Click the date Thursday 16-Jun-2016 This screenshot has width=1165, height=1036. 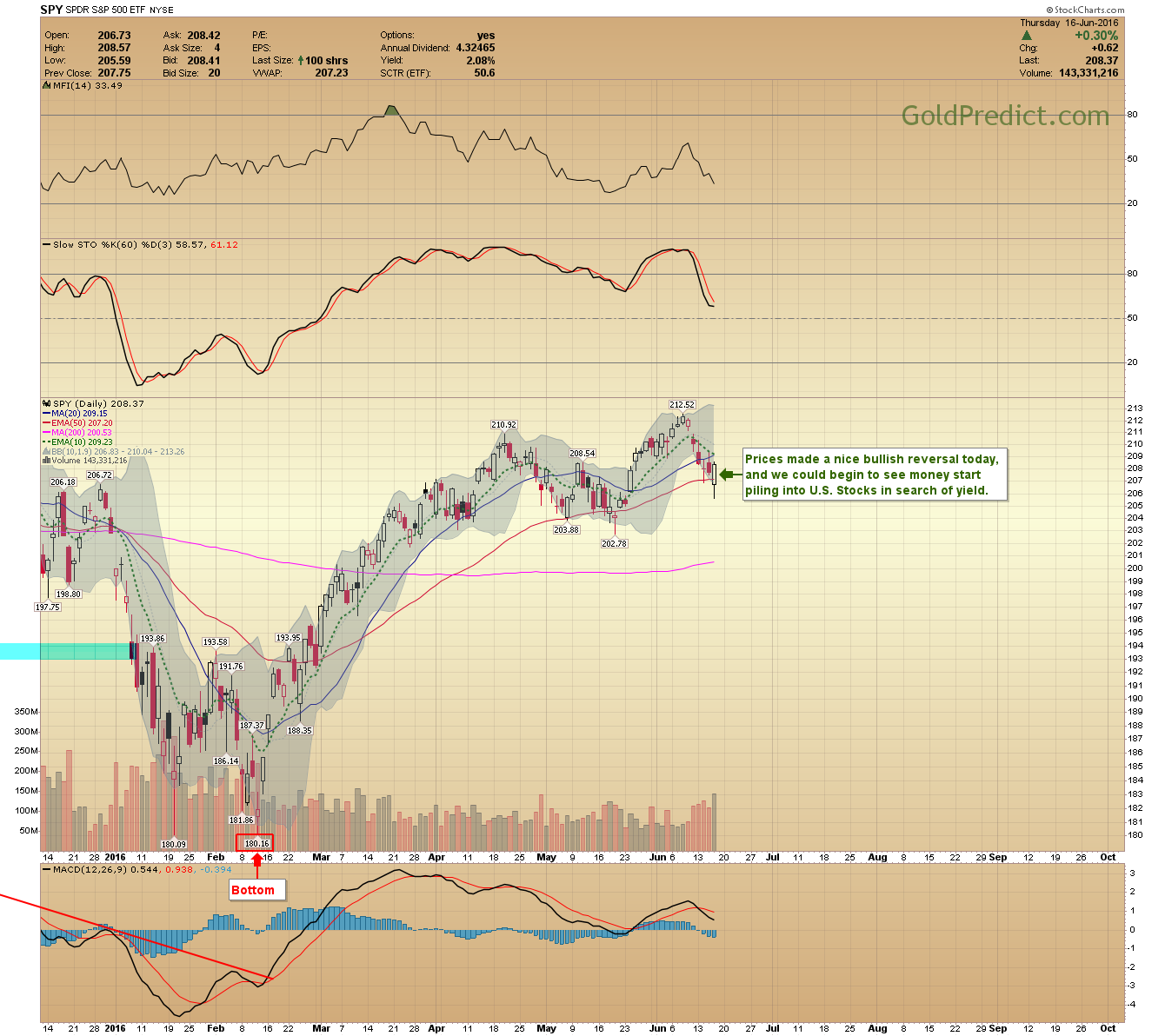[1070, 23]
